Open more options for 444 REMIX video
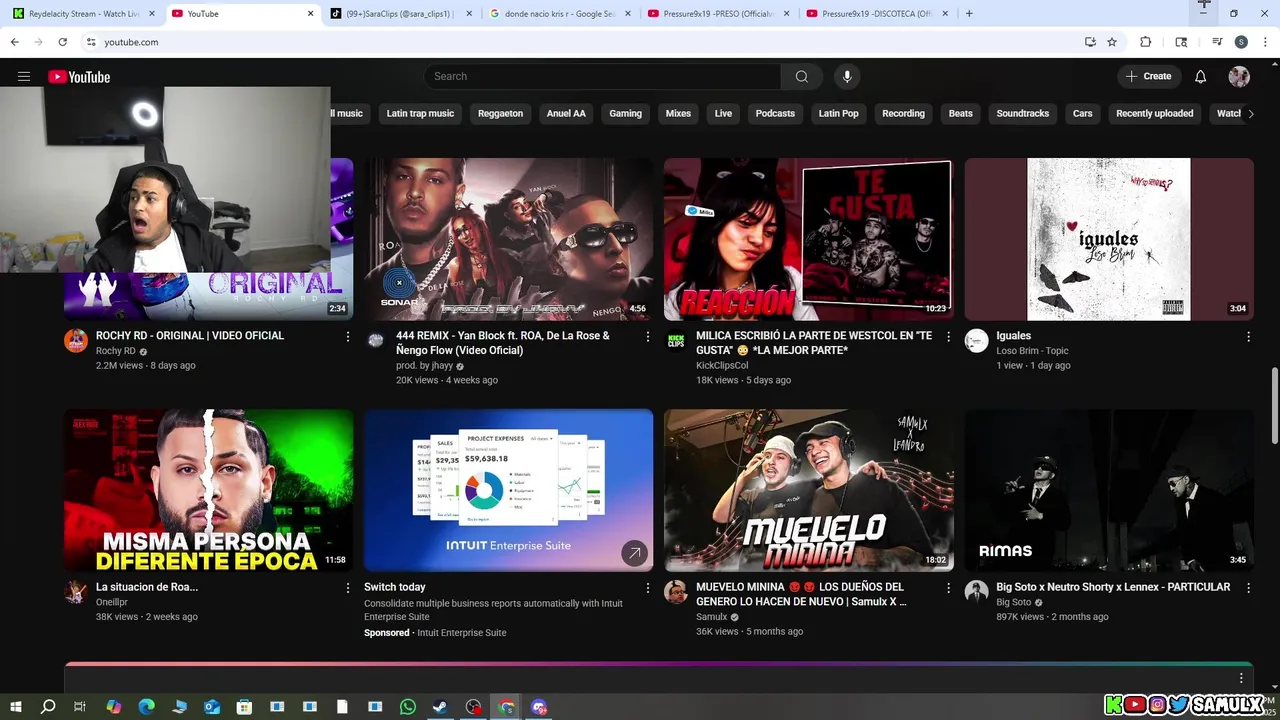The width and height of the screenshot is (1280, 720). [x=648, y=337]
